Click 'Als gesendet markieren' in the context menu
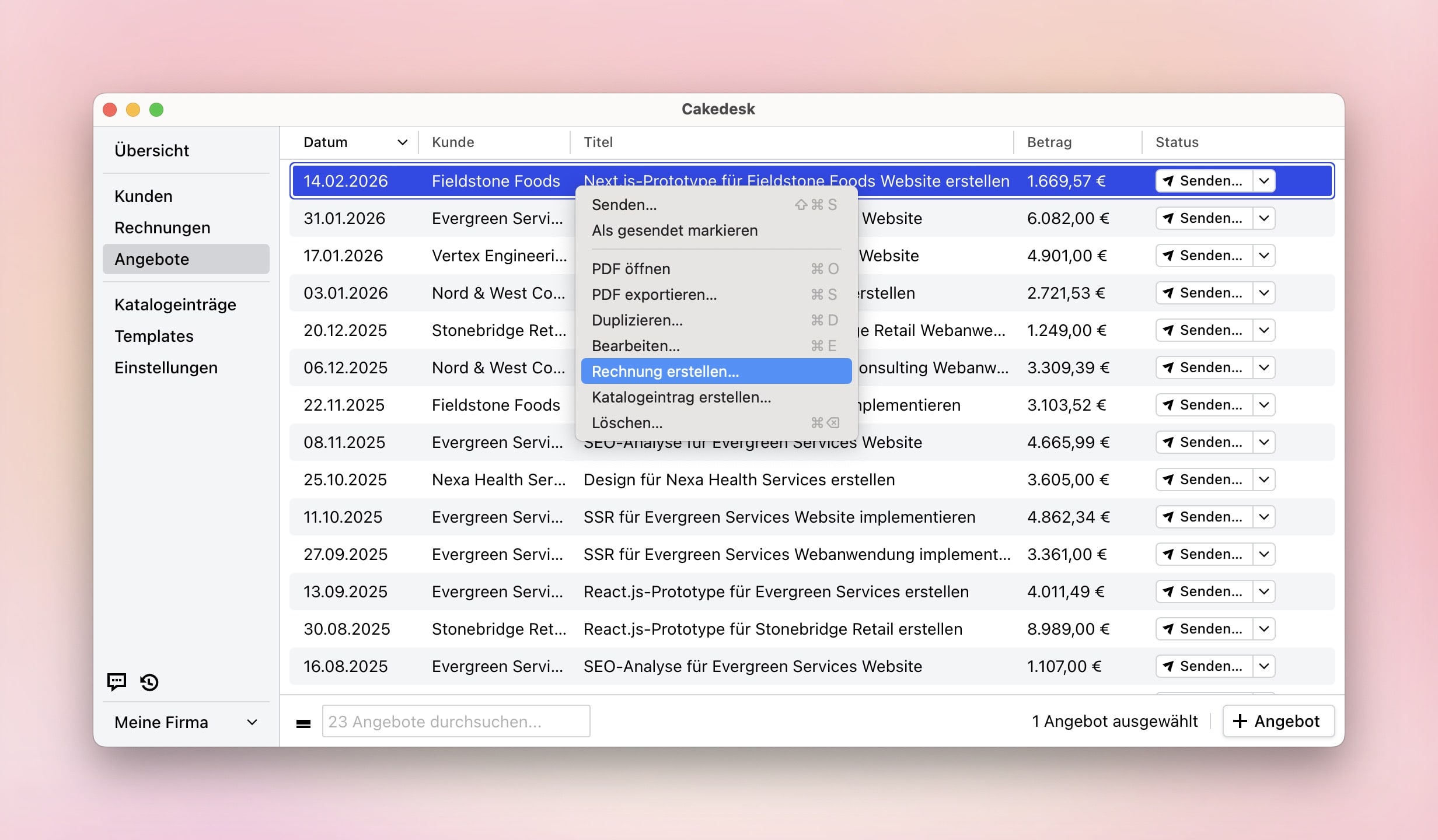The width and height of the screenshot is (1438, 840). pos(675,230)
